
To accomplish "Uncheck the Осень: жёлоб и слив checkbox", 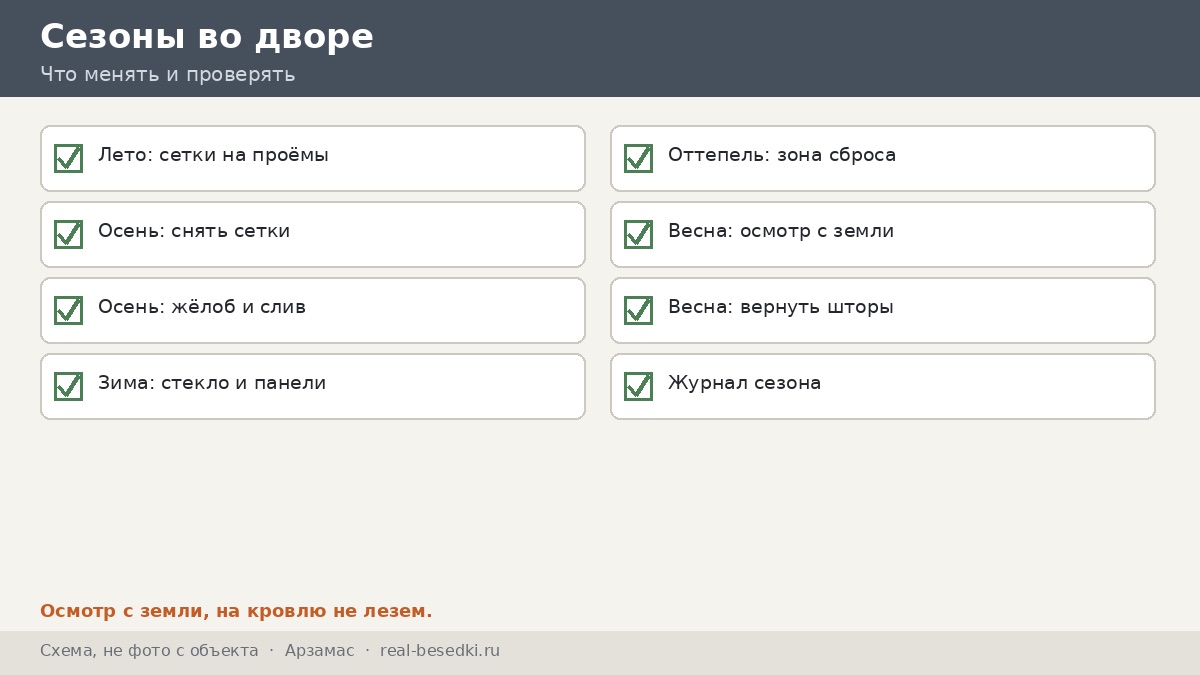I will [x=68, y=310].
